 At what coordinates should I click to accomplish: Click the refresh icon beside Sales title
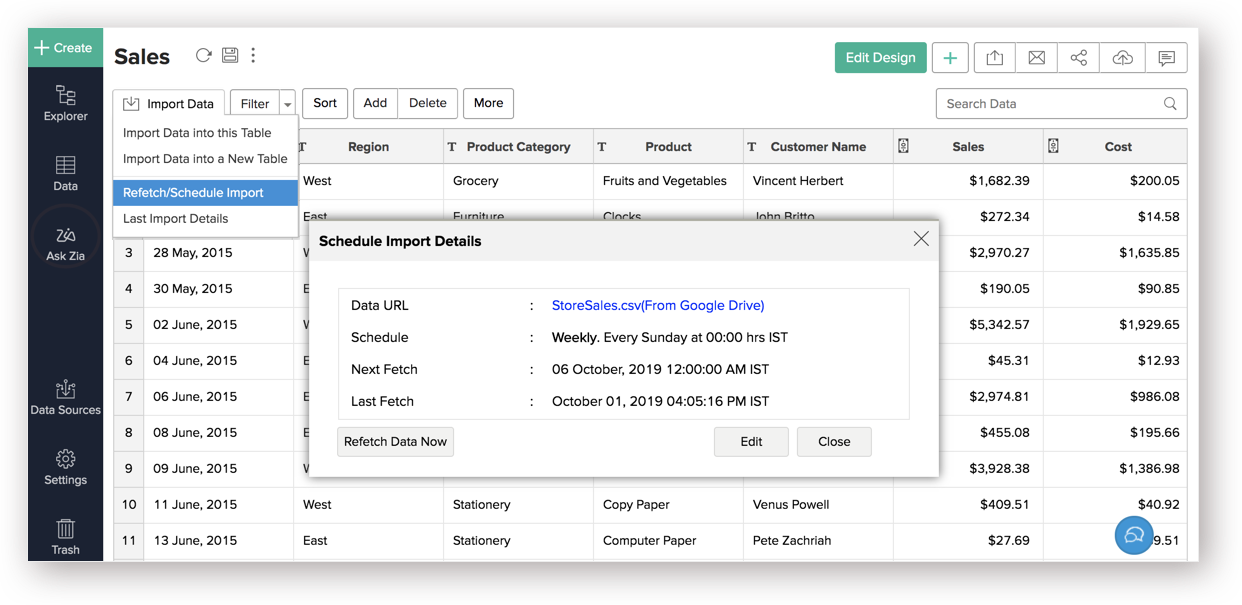pyautogui.click(x=203, y=56)
